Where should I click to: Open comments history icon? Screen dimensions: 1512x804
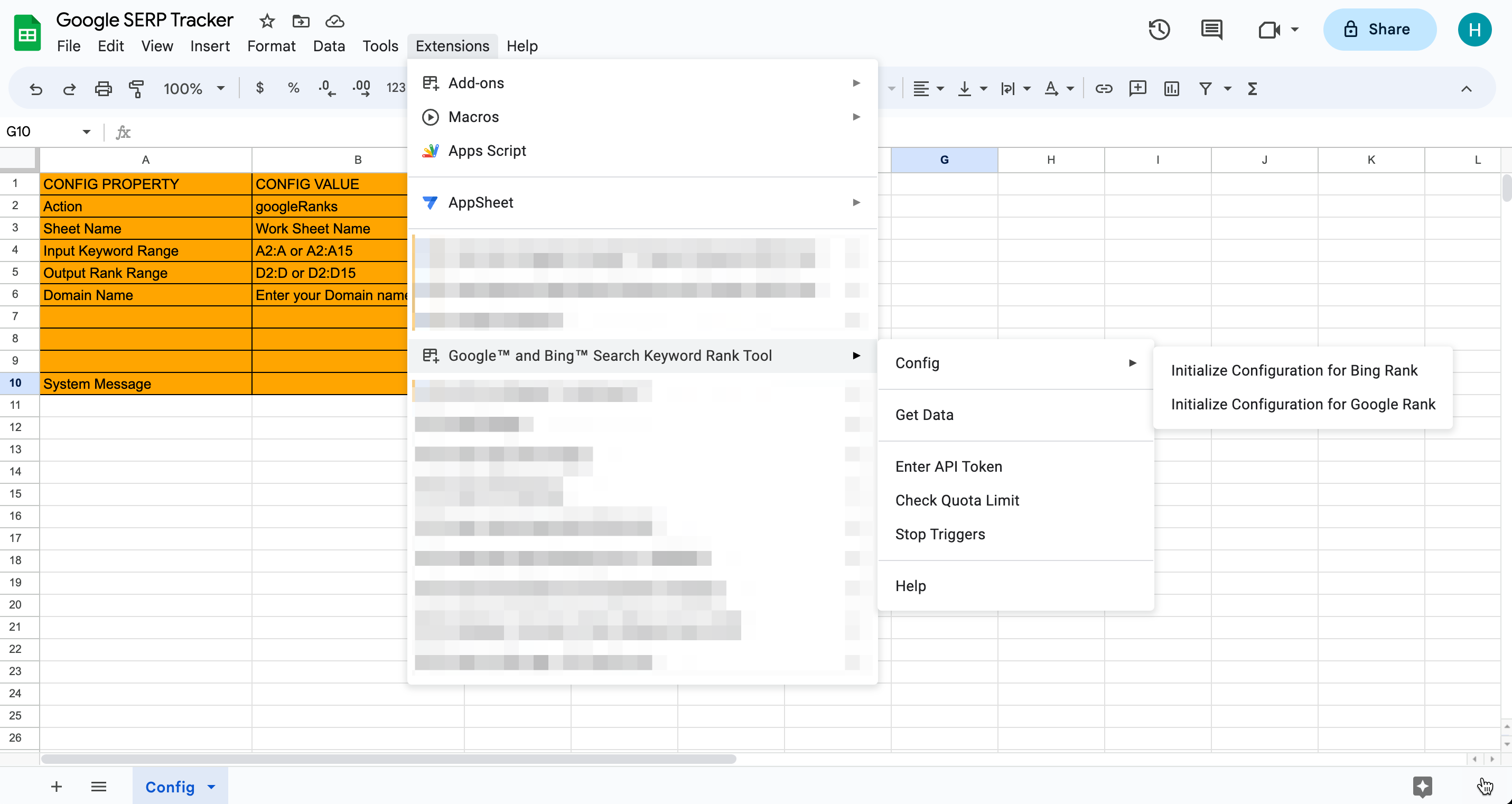coord(1211,30)
